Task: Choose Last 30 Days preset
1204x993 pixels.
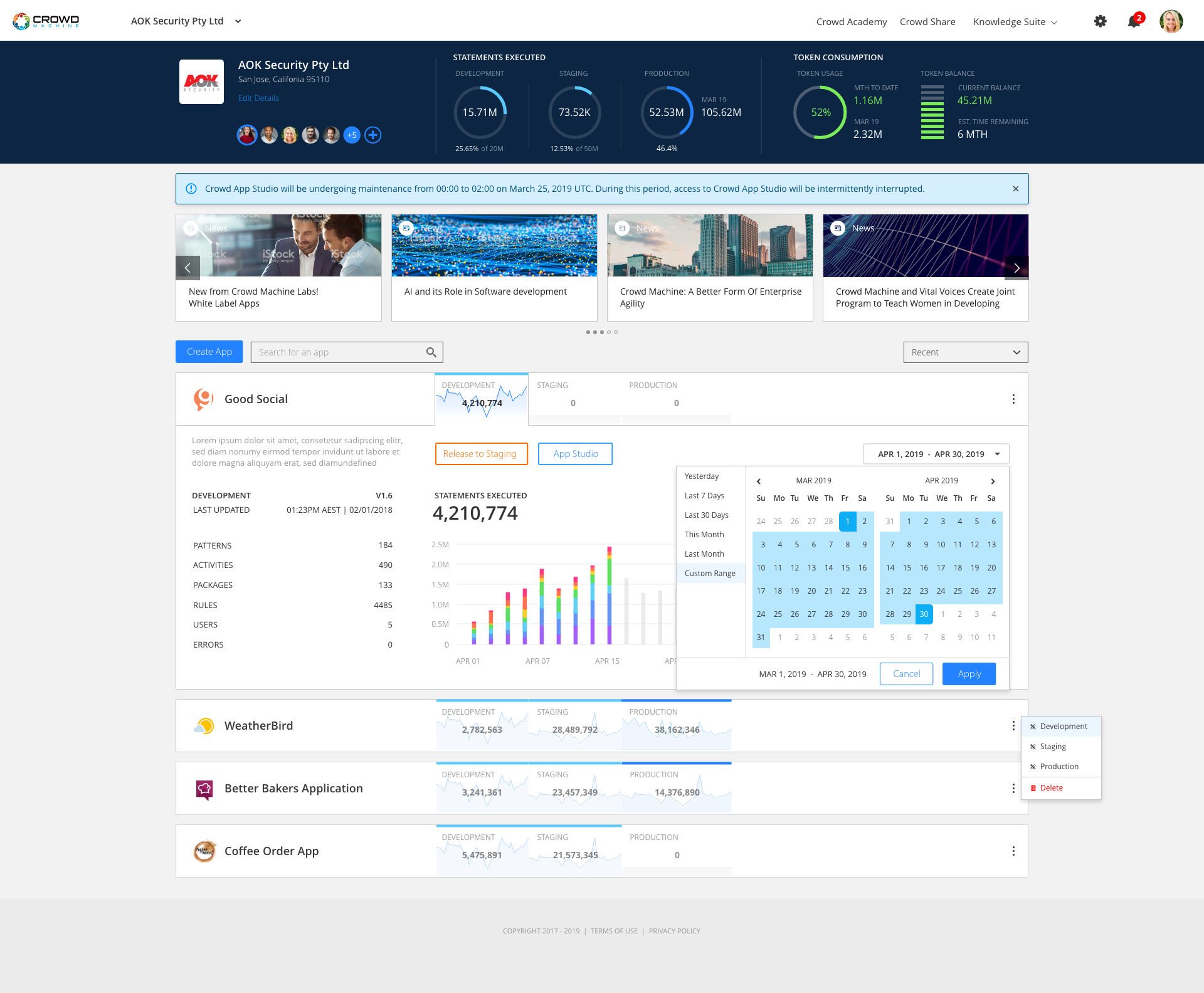Action: point(711,515)
